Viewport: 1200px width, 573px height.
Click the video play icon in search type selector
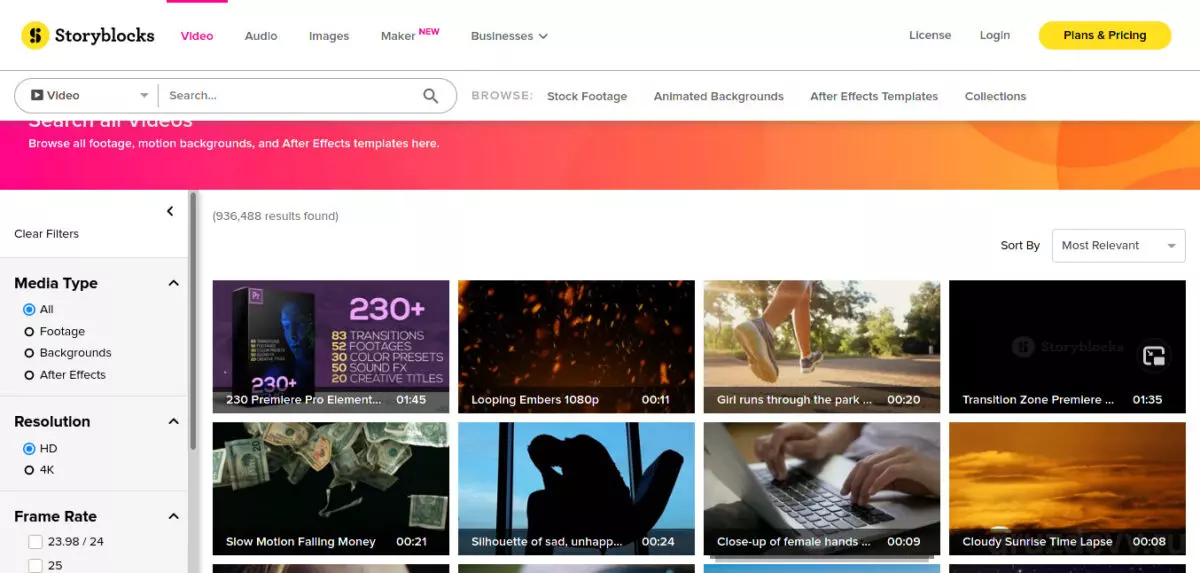click(37, 96)
